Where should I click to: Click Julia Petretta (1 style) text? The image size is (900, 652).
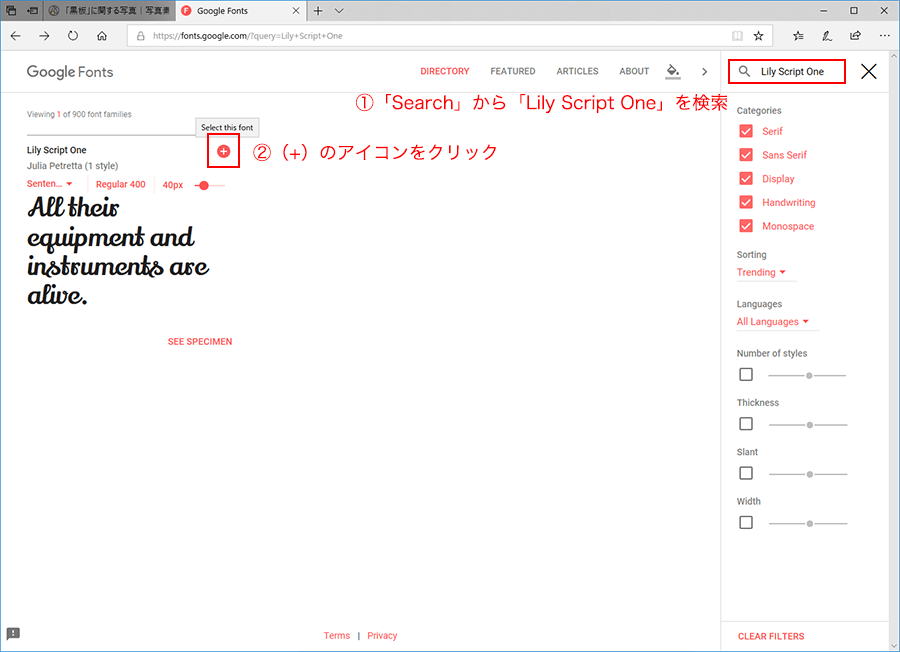click(72, 166)
